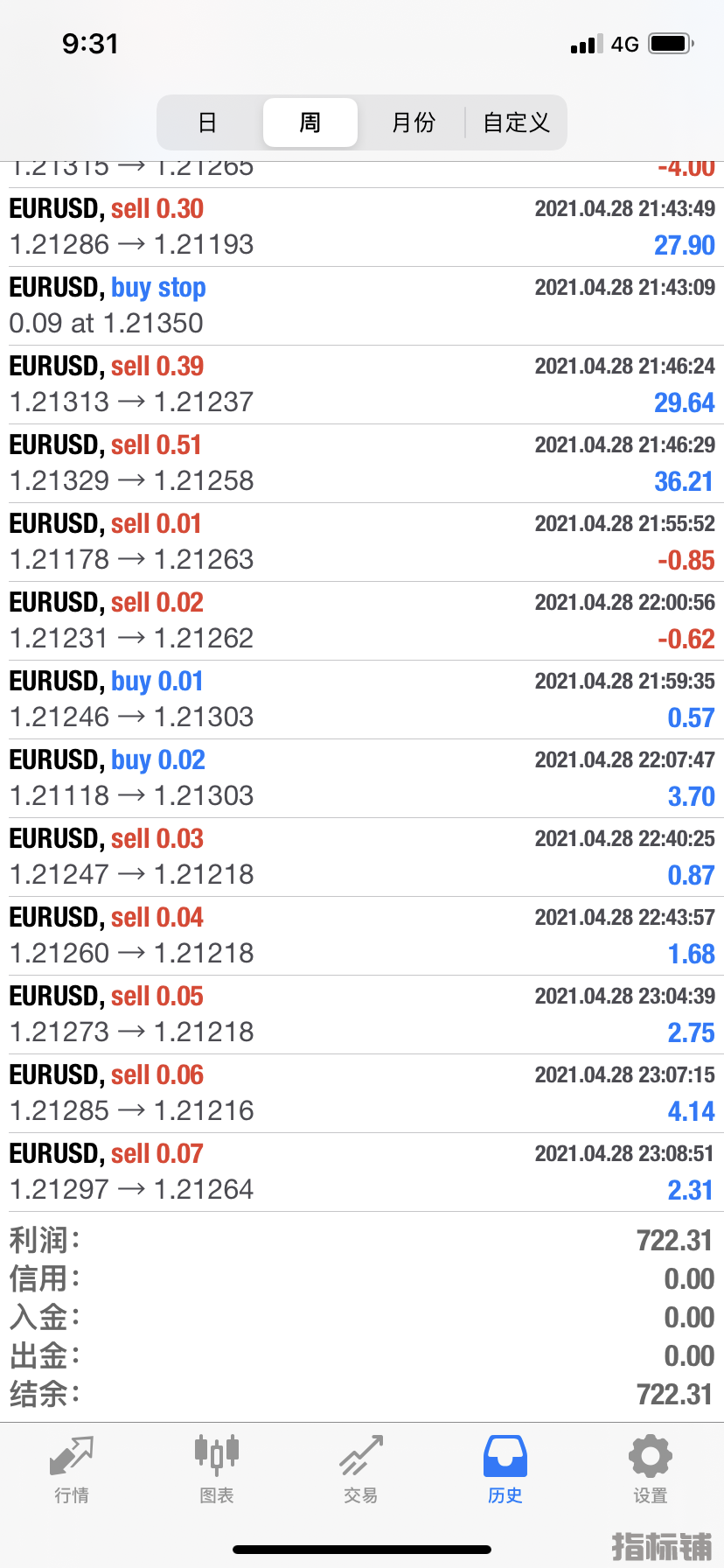Viewport: 724px width, 1568px height.
Task: Tap the cellular signal bars icon
Action: (x=586, y=45)
